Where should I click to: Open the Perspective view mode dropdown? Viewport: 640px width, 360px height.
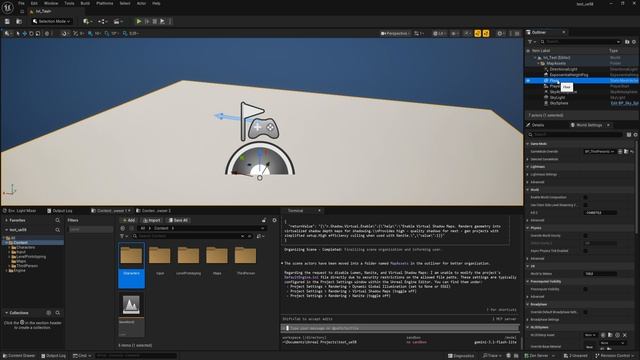click(x=394, y=33)
